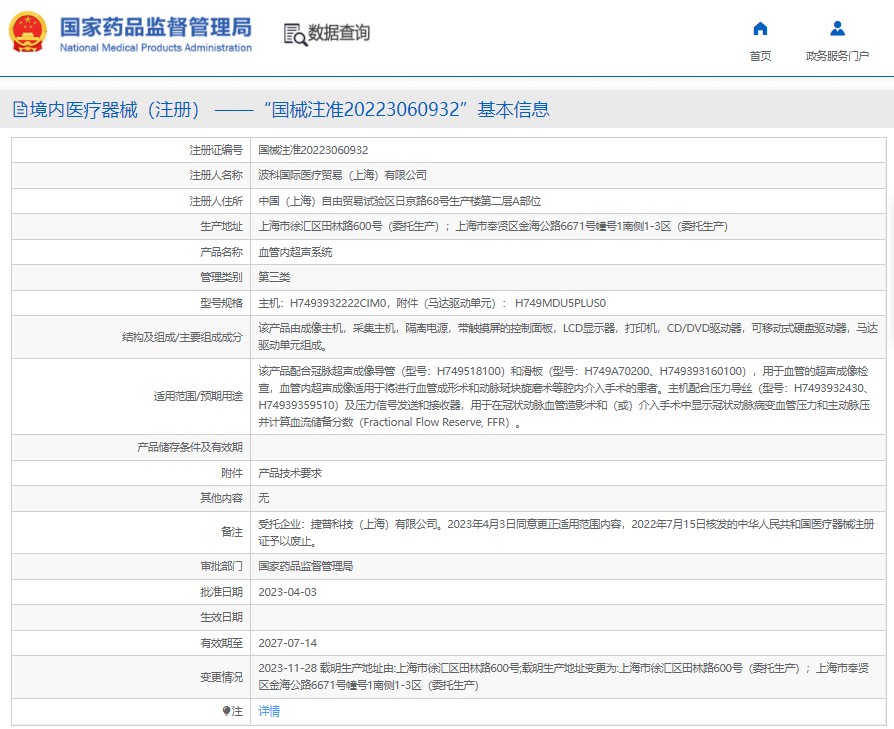Click the 其他内容 value 无
Screen dimensions: 894x729
(263, 498)
